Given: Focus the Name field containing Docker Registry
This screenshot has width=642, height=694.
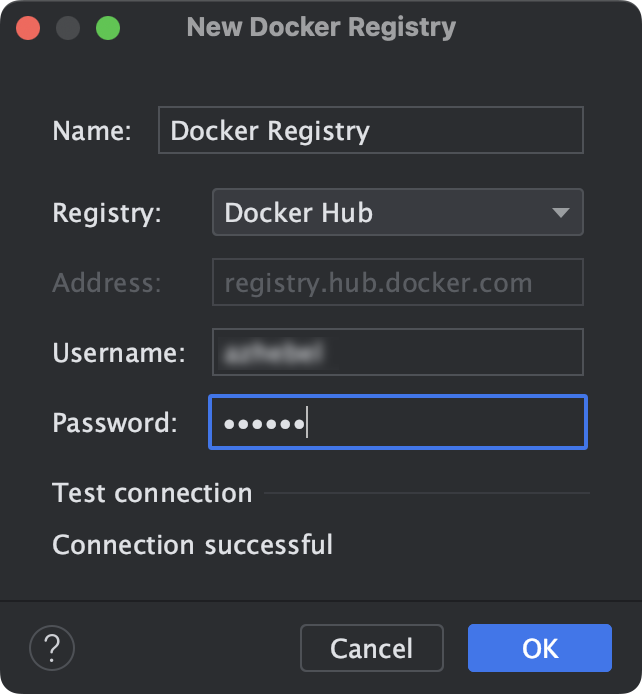Looking at the screenshot, I should point(371,130).
